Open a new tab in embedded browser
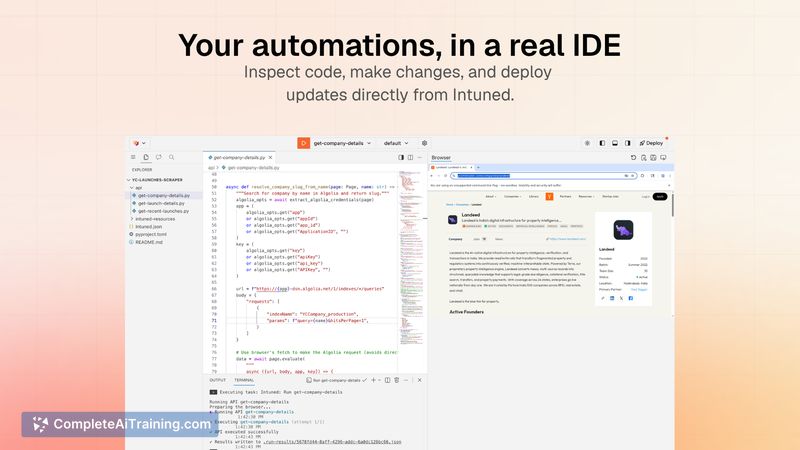This screenshot has height=450, width=800. tap(478, 167)
